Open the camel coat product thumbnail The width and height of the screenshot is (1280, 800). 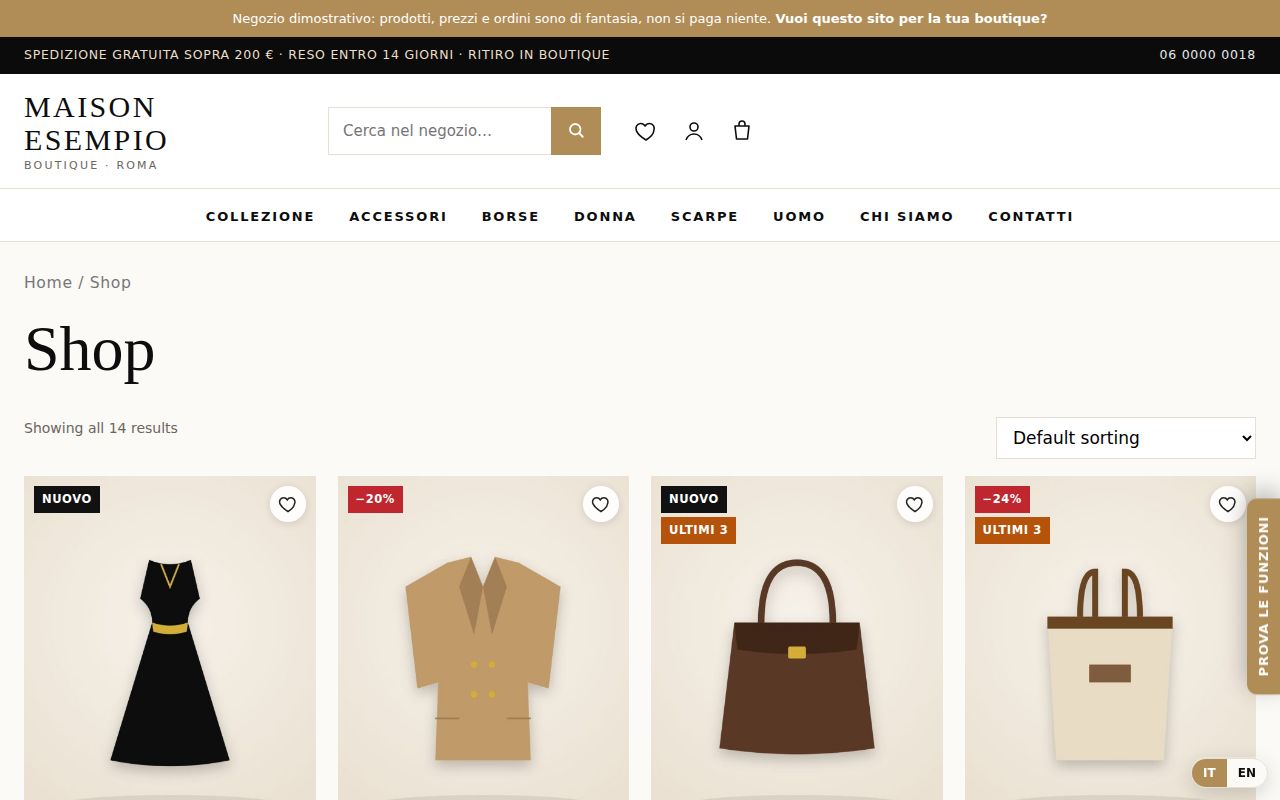point(483,638)
